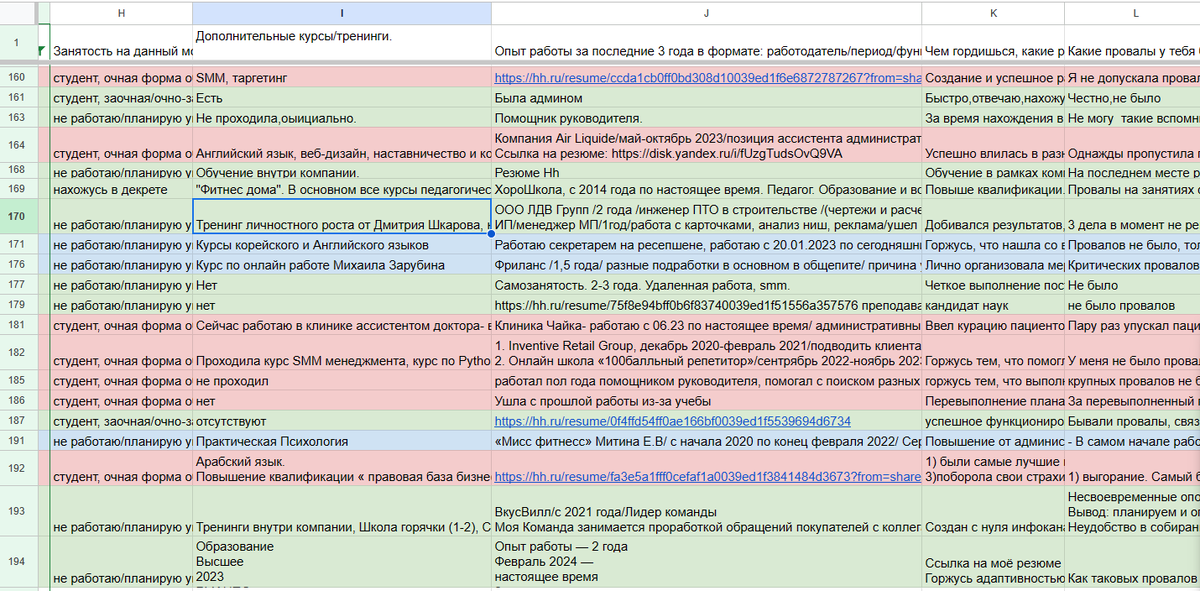Click the green filter icon in header row
The image size is (1200, 591).
pyautogui.click(x=41, y=51)
